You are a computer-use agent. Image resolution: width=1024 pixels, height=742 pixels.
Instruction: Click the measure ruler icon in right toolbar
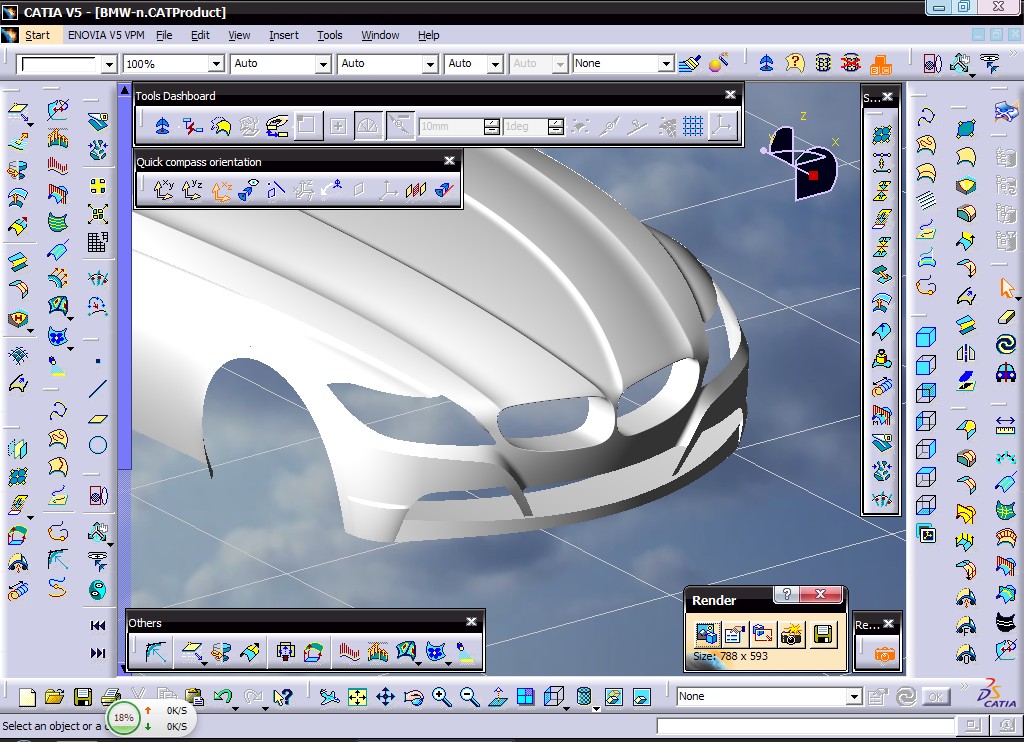(1006, 425)
